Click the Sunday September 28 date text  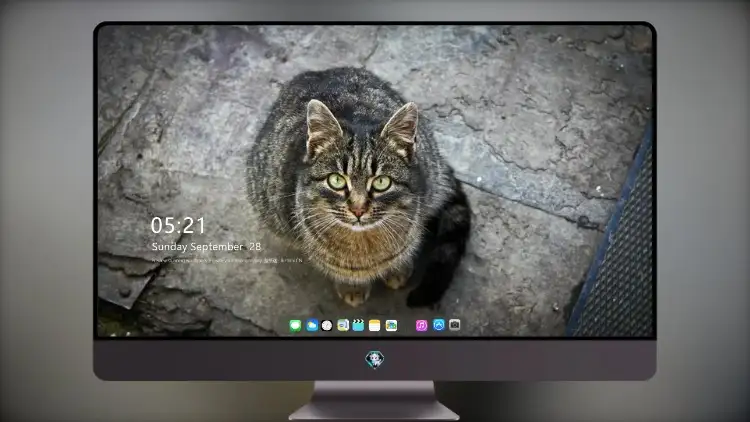tap(206, 246)
